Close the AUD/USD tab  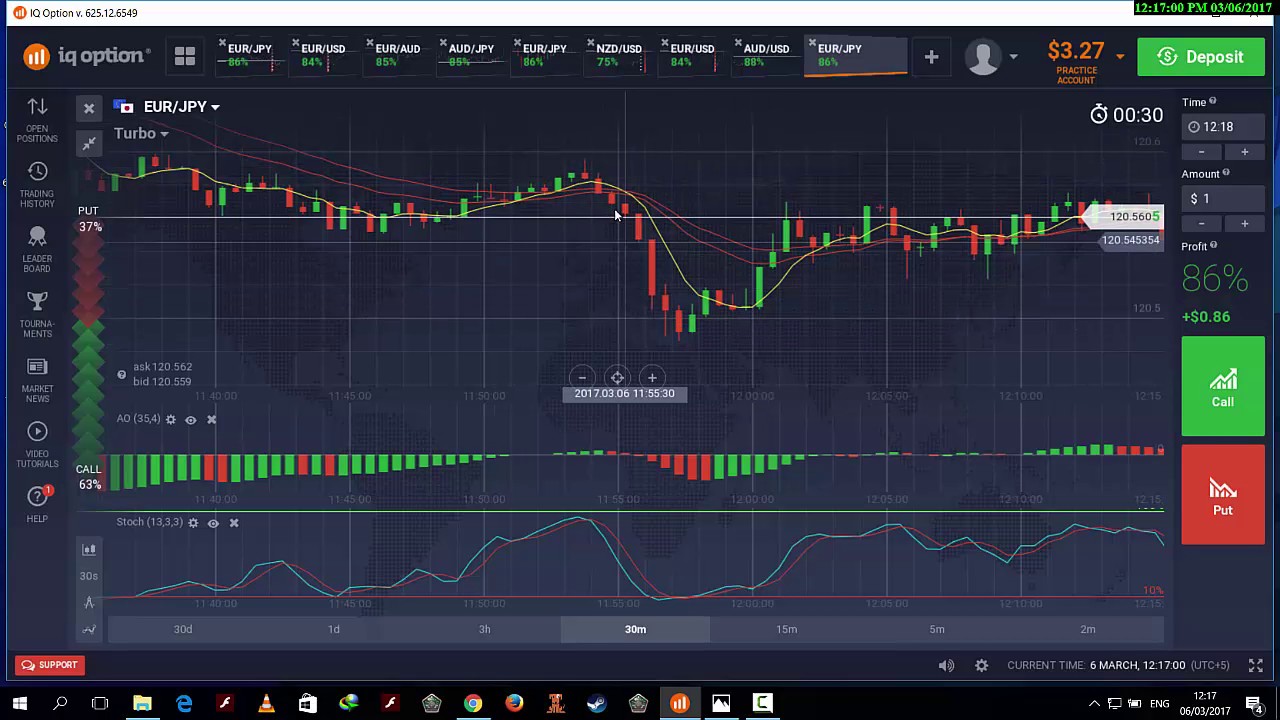(740, 44)
